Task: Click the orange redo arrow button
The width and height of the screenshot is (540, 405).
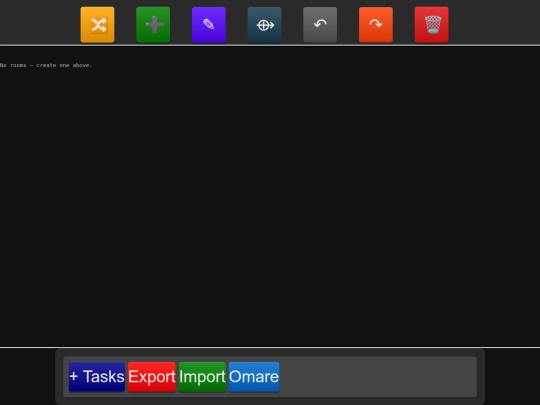Action: 376,25
